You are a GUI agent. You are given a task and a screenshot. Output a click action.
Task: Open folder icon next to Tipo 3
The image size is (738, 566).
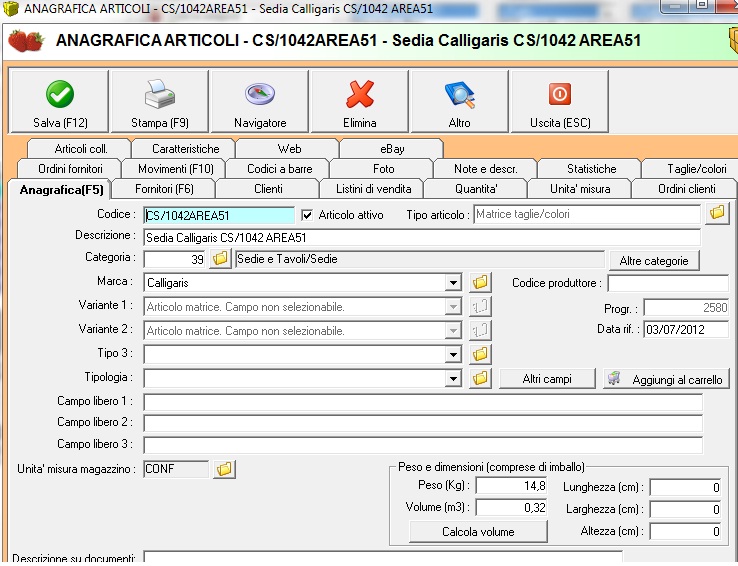[x=480, y=354]
